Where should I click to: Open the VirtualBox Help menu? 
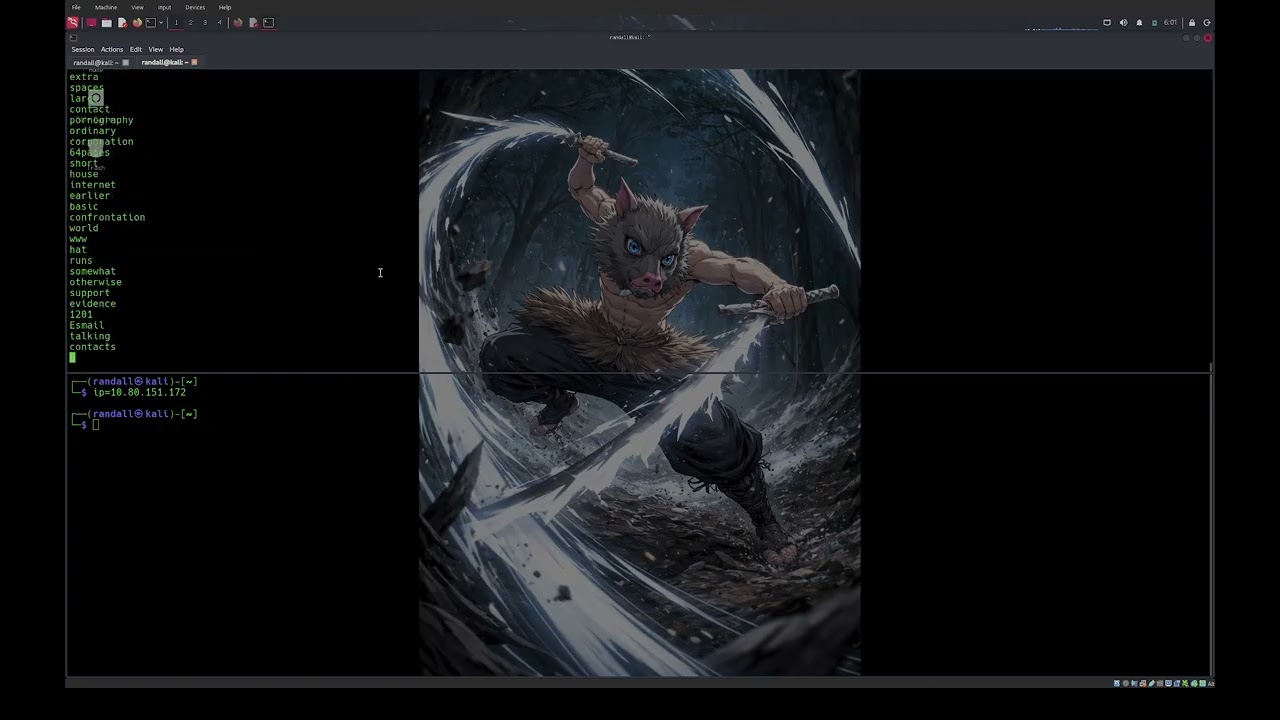225,7
